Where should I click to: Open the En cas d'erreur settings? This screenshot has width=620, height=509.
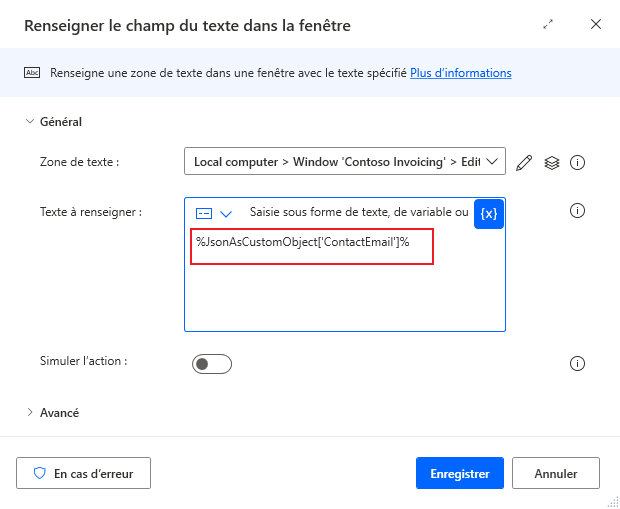pos(83,473)
